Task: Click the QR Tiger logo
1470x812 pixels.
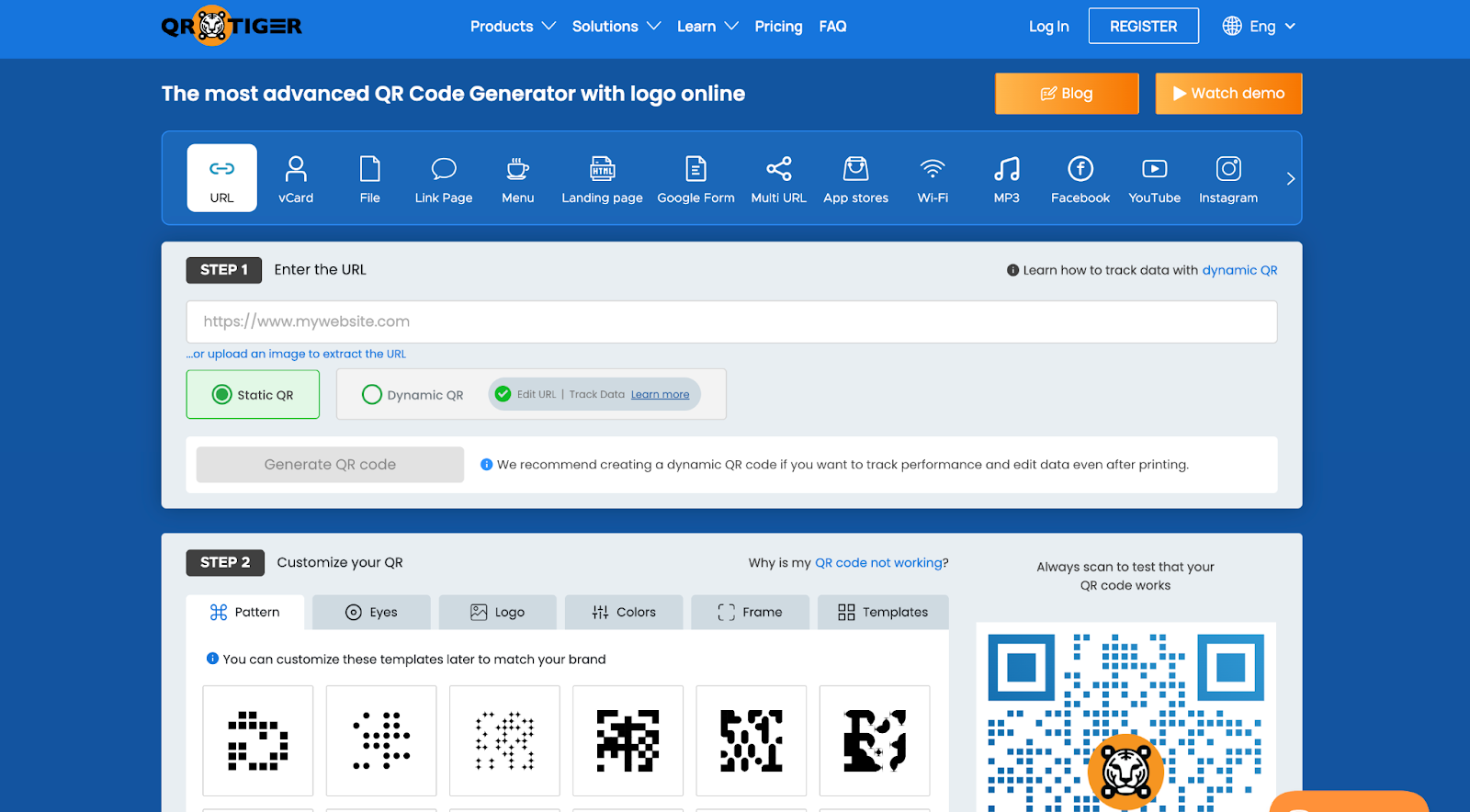Action: [x=232, y=26]
